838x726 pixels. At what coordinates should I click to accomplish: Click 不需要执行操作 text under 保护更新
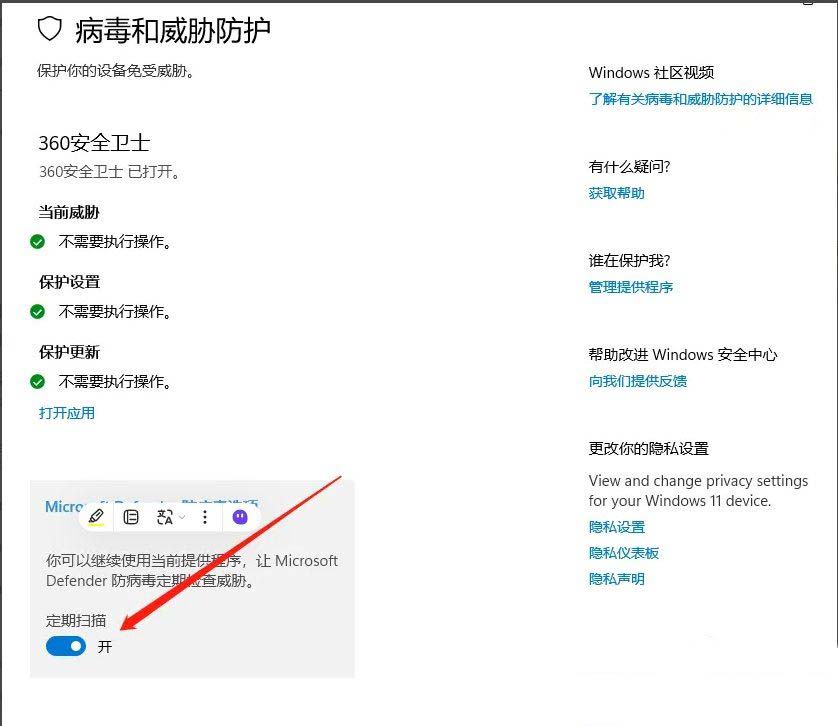(x=115, y=382)
